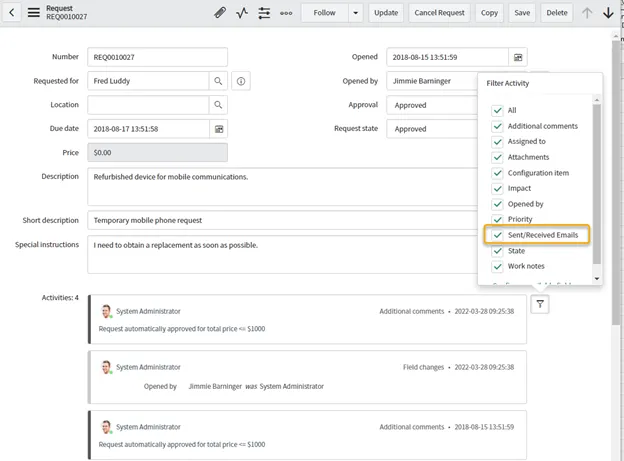Click the personalize form sliders icon

click(x=264, y=13)
